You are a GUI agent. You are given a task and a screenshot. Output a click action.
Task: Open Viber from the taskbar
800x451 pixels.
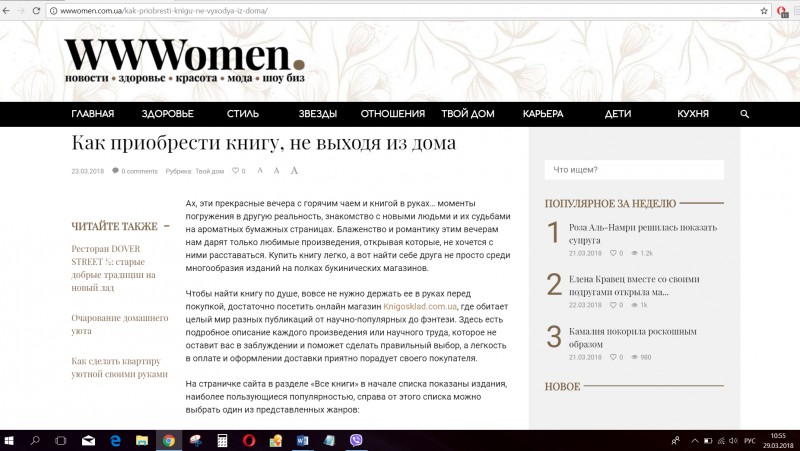pos(356,440)
